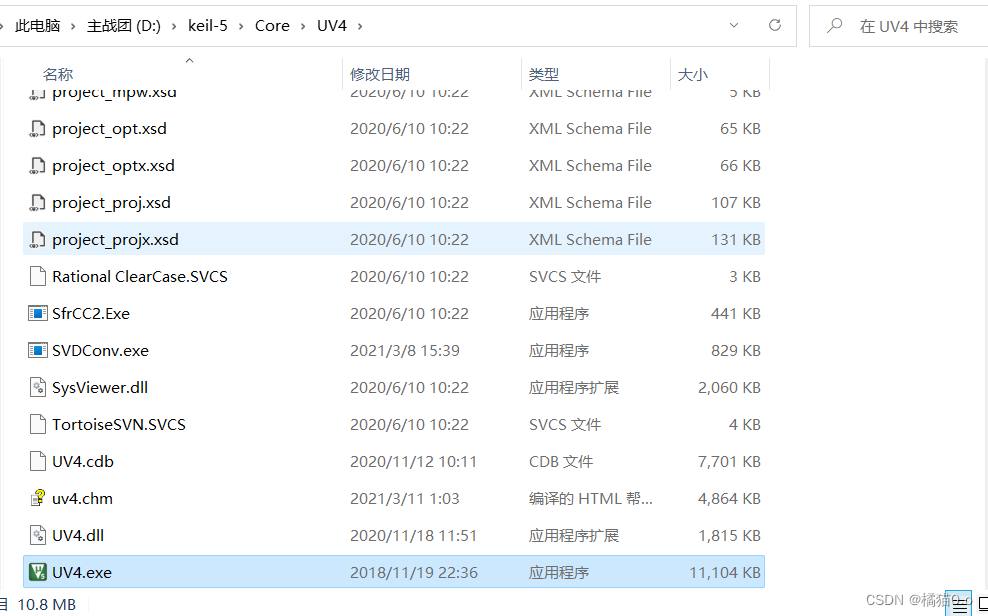Select file TortoiseSVN.SVCS

(x=119, y=425)
